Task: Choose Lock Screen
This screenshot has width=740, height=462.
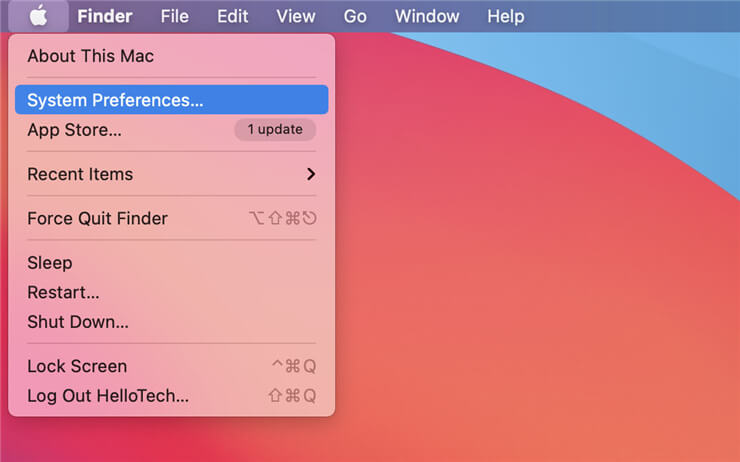Action: (172, 366)
